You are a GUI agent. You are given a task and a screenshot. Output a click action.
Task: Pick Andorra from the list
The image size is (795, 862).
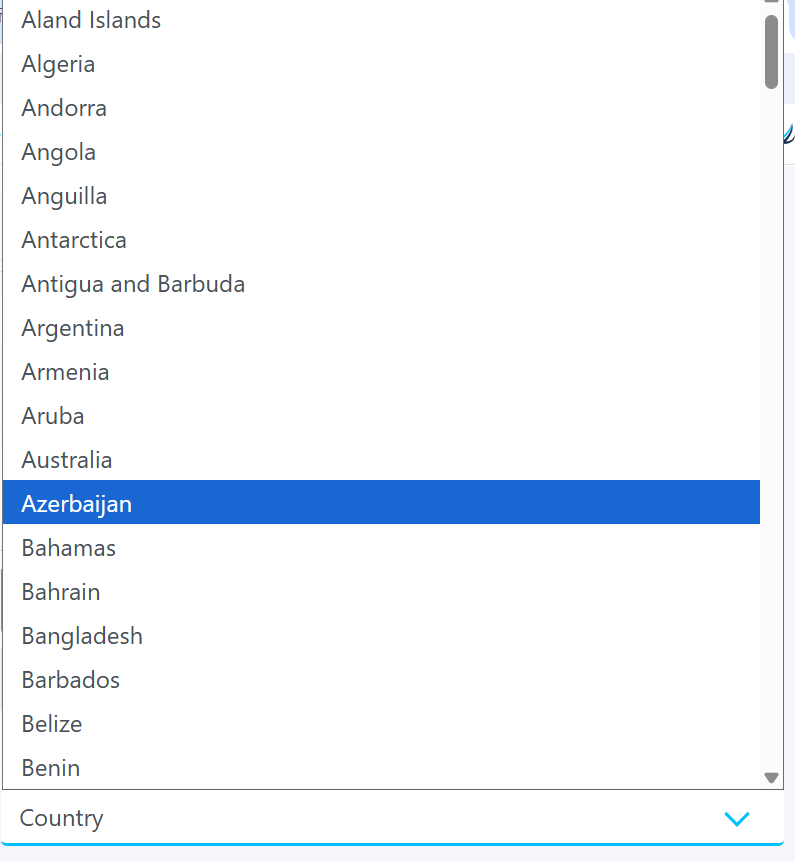coord(64,108)
